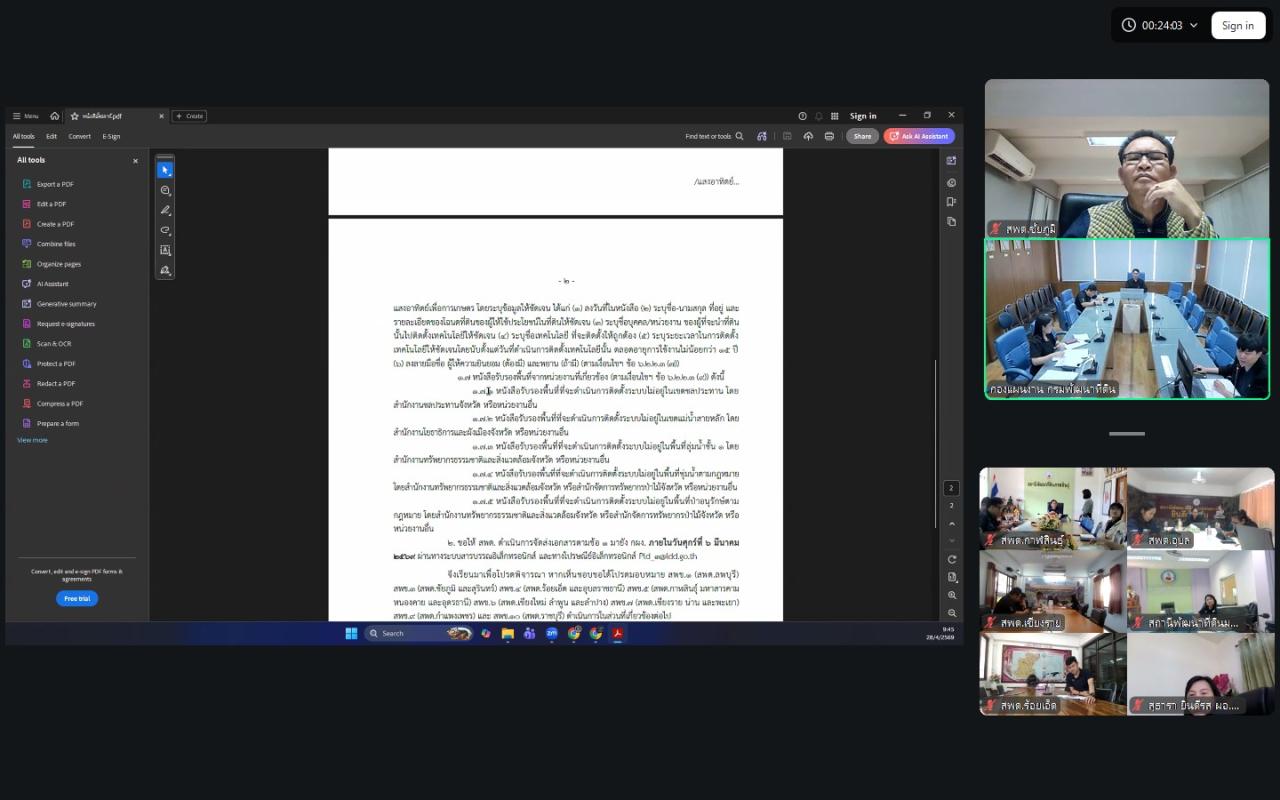
Task: Open Zoom app from taskbar
Action: click(551, 633)
